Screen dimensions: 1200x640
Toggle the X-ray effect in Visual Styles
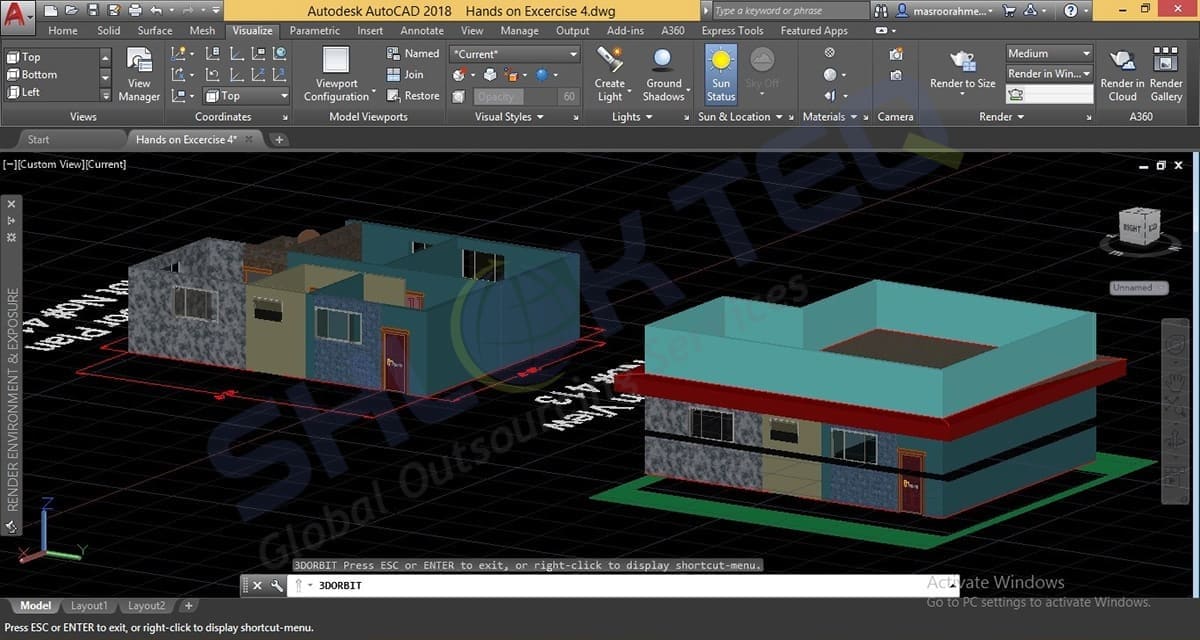[458, 97]
